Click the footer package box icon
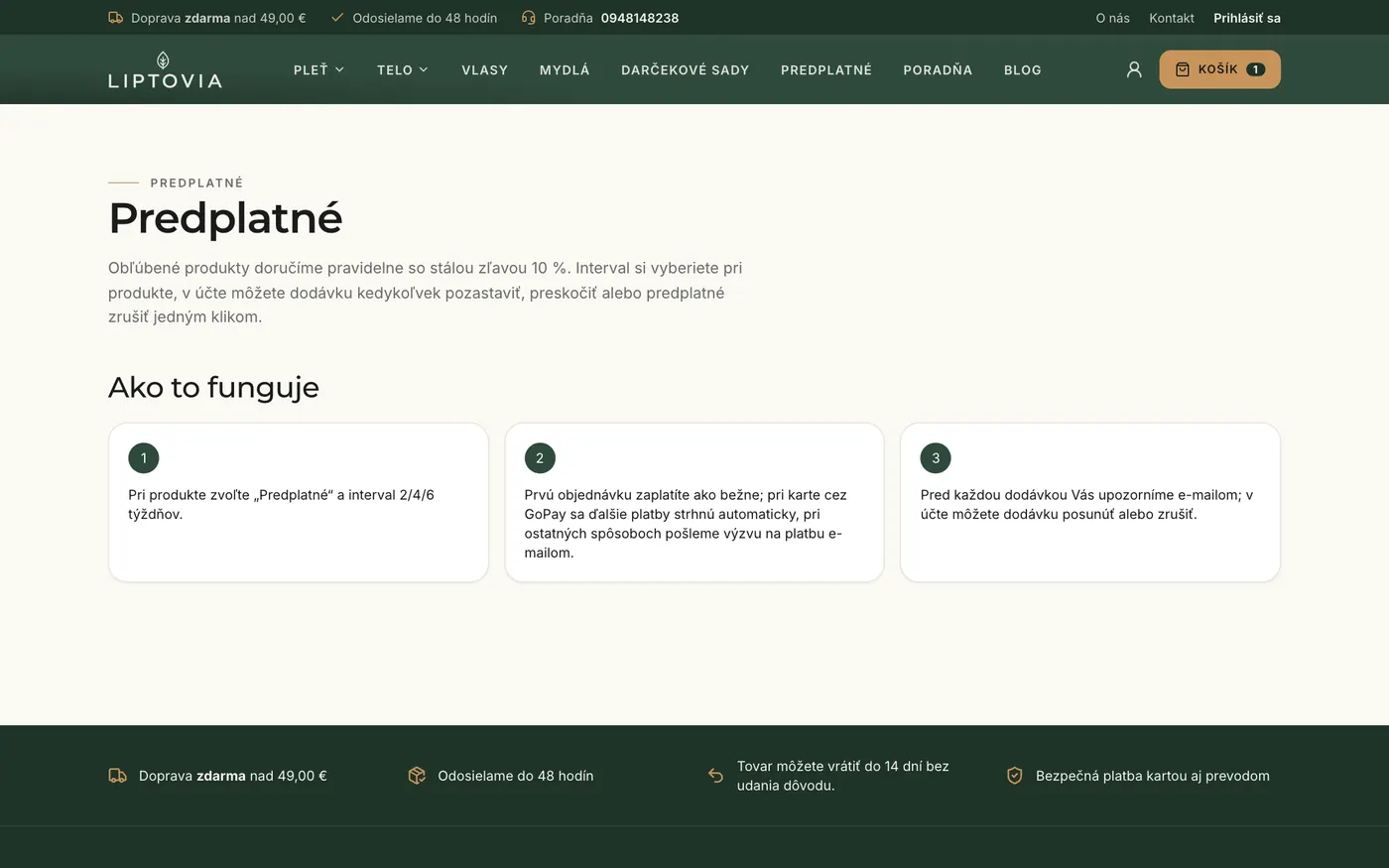The image size is (1389, 868). [x=417, y=776]
